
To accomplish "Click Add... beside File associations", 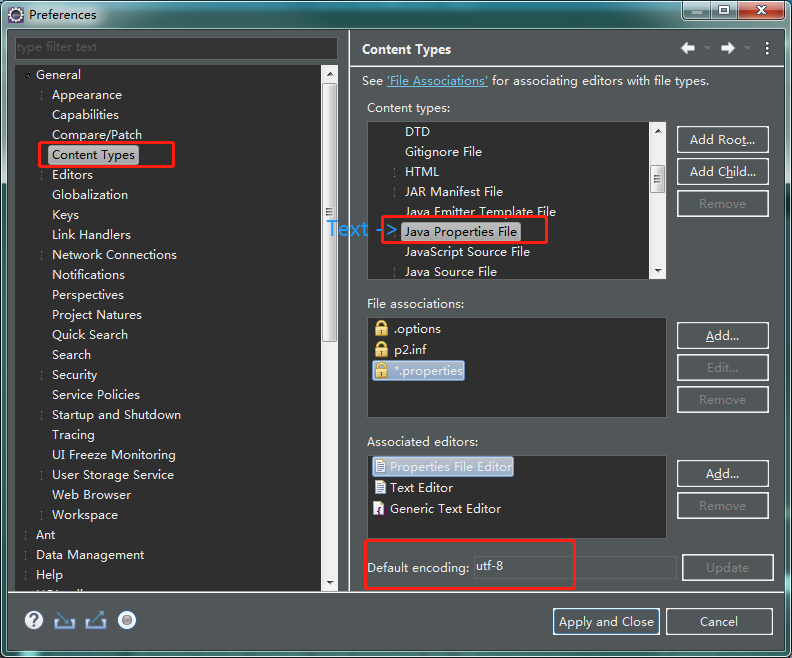I will (722, 335).
